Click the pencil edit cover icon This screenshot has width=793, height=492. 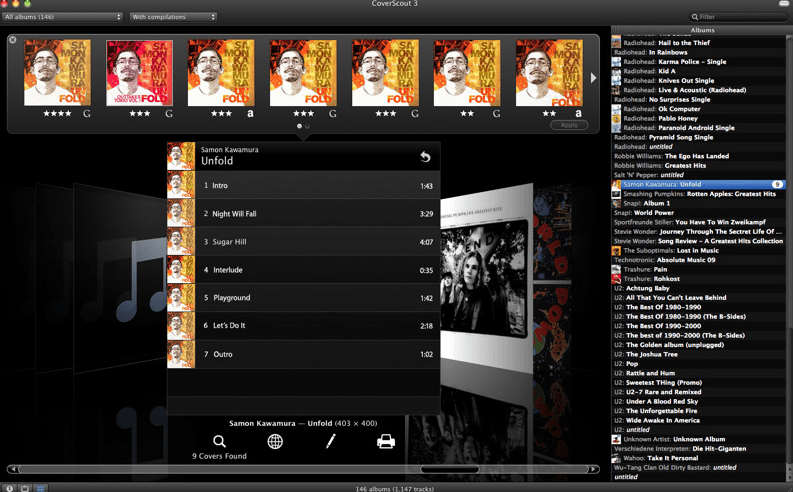pyautogui.click(x=331, y=441)
